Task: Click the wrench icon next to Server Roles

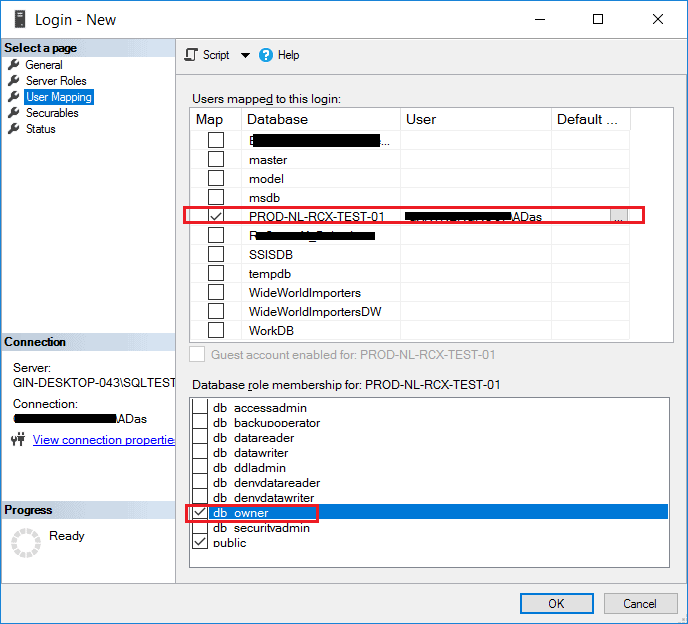Action: coord(14,81)
